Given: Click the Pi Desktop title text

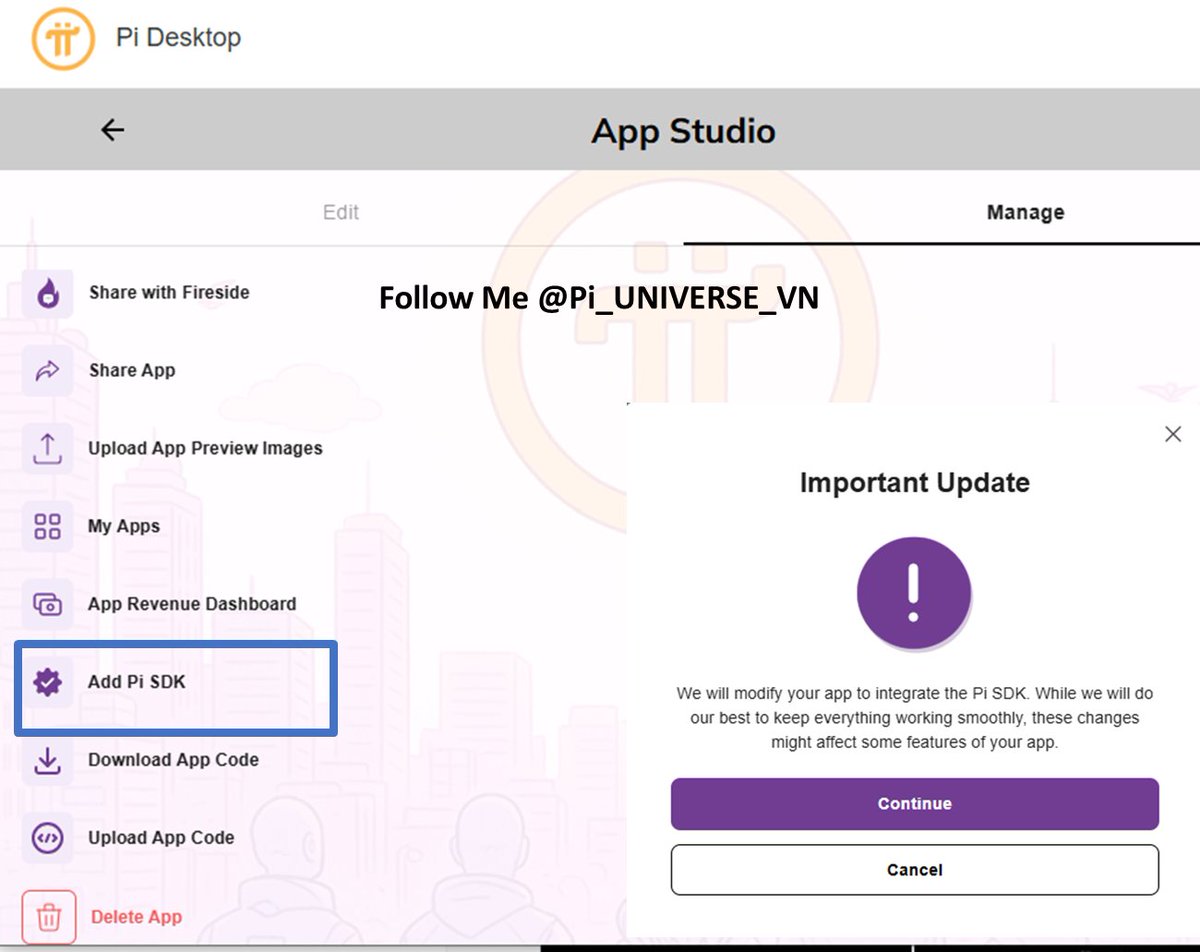Looking at the screenshot, I should tap(178, 38).
